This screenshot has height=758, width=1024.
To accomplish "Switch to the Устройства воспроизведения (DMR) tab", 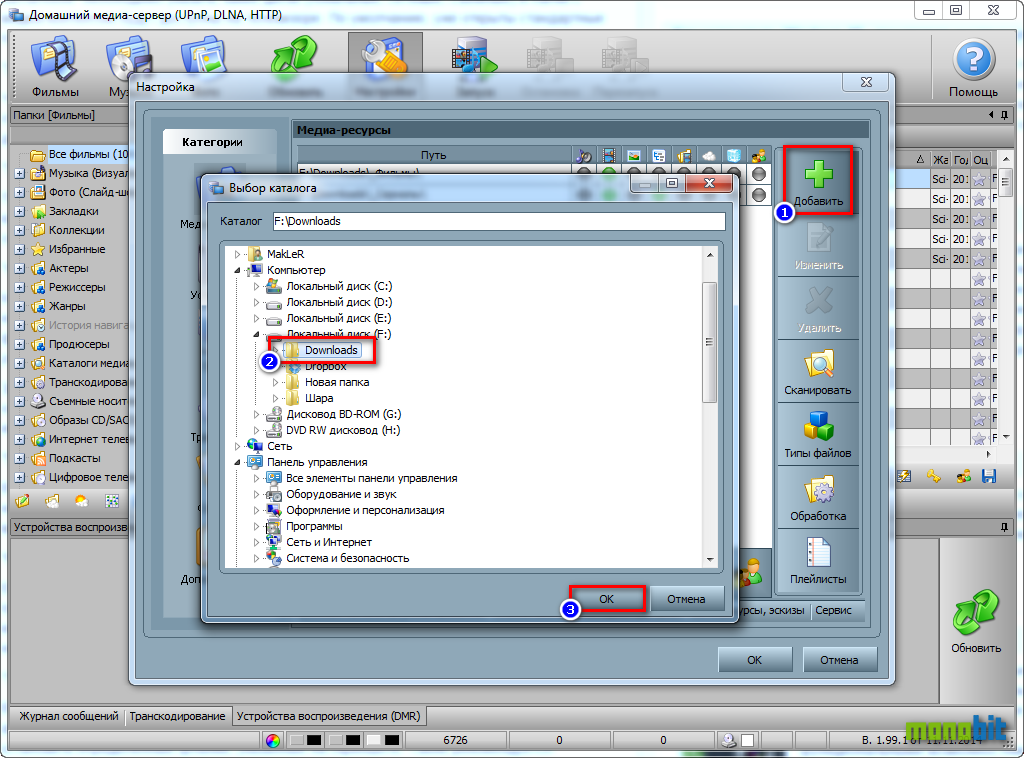I will click(328, 716).
